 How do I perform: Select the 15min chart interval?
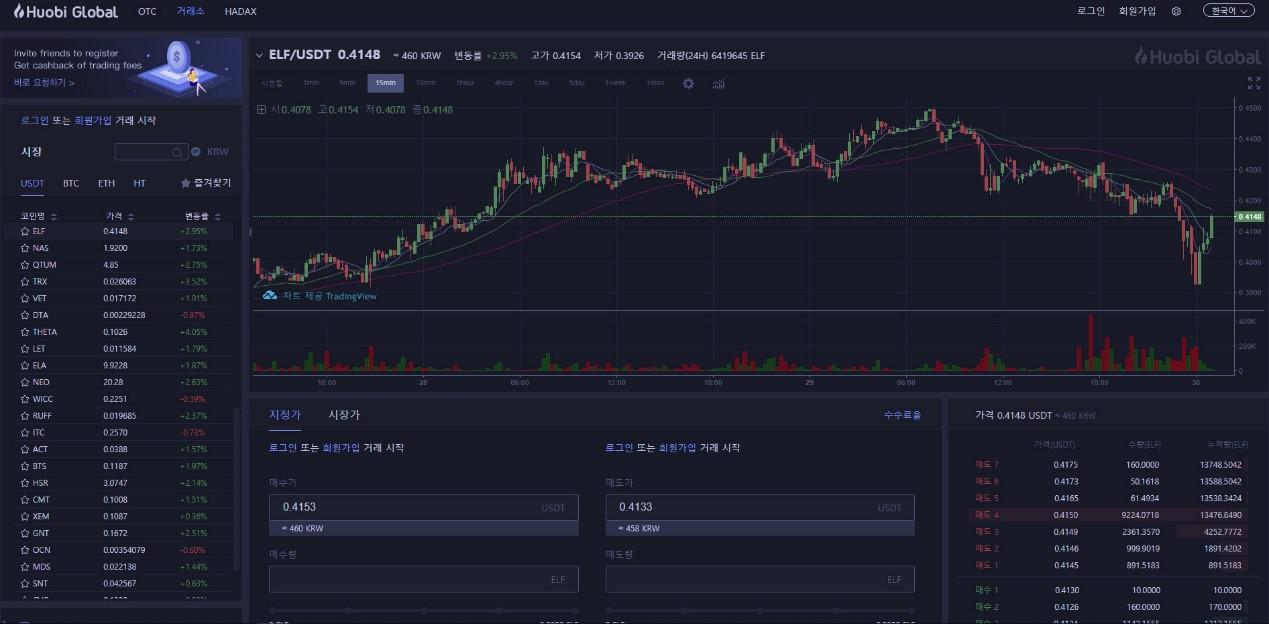385,83
